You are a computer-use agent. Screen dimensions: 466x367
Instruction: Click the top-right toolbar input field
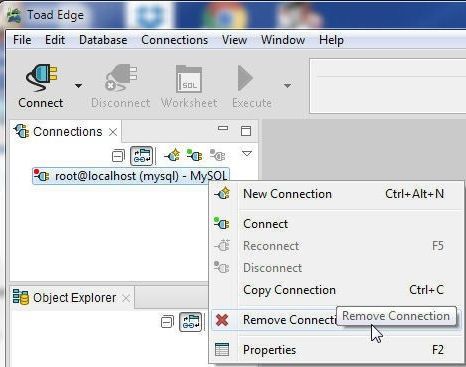pos(388,86)
